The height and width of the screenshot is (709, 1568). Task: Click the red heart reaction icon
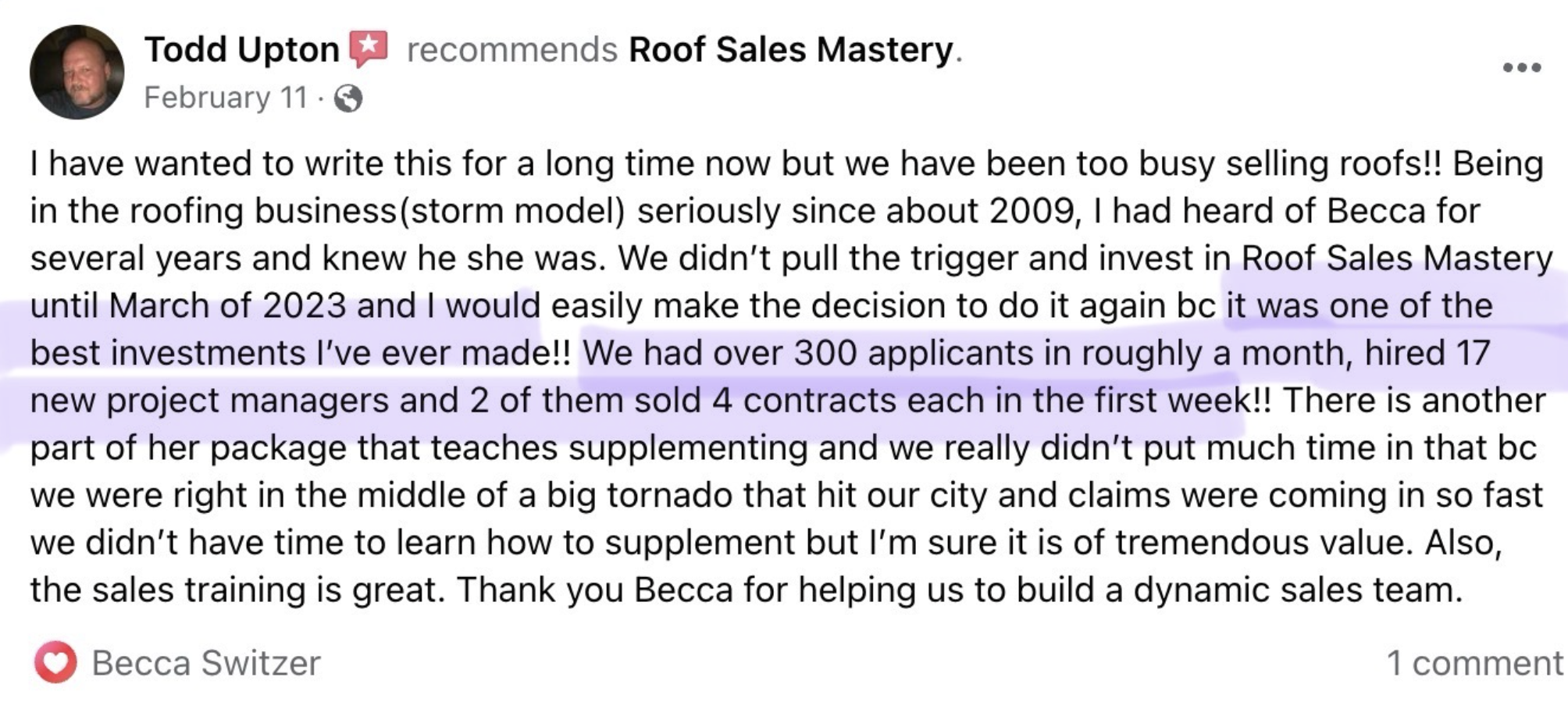[55, 664]
